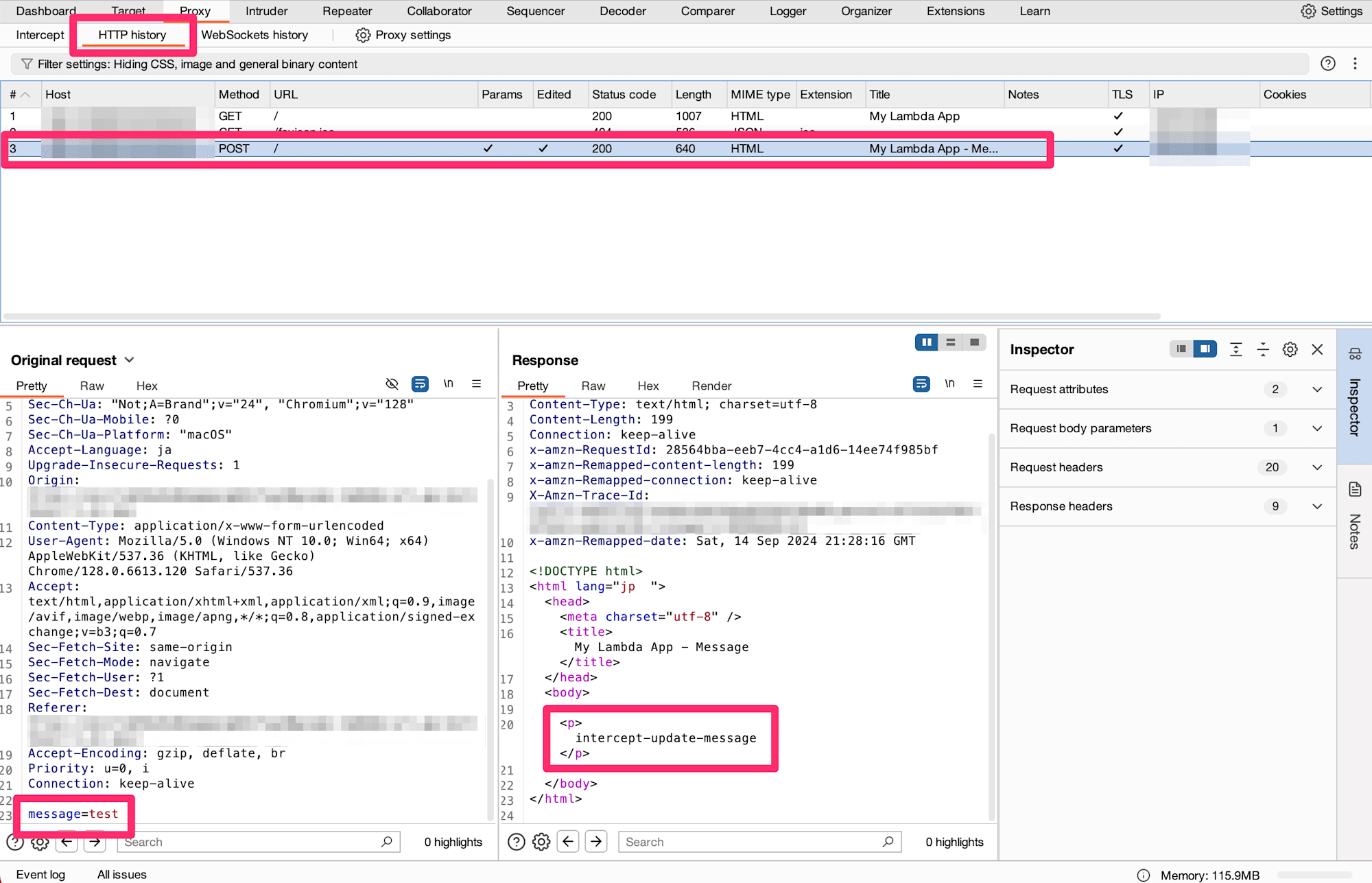Expand all Inspector sections icon
Image resolution: width=1372 pixels, height=883 pixels.
pyautogui.click(x=1235, y=349)
